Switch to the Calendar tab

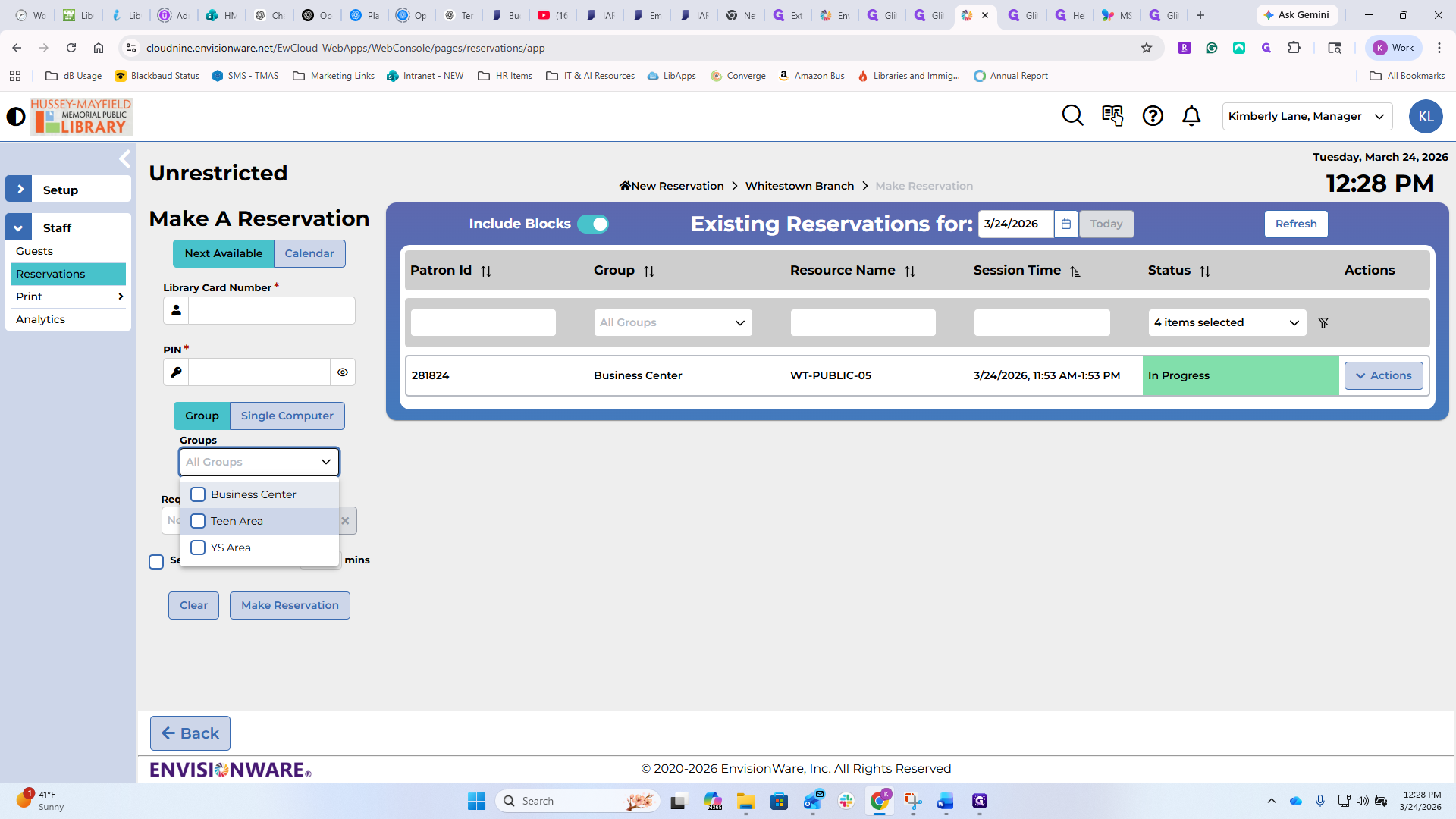(309, 253)
